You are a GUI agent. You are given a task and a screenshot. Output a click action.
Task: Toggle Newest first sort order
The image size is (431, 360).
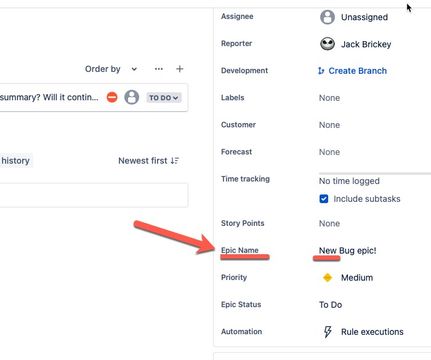click(149, 161)
